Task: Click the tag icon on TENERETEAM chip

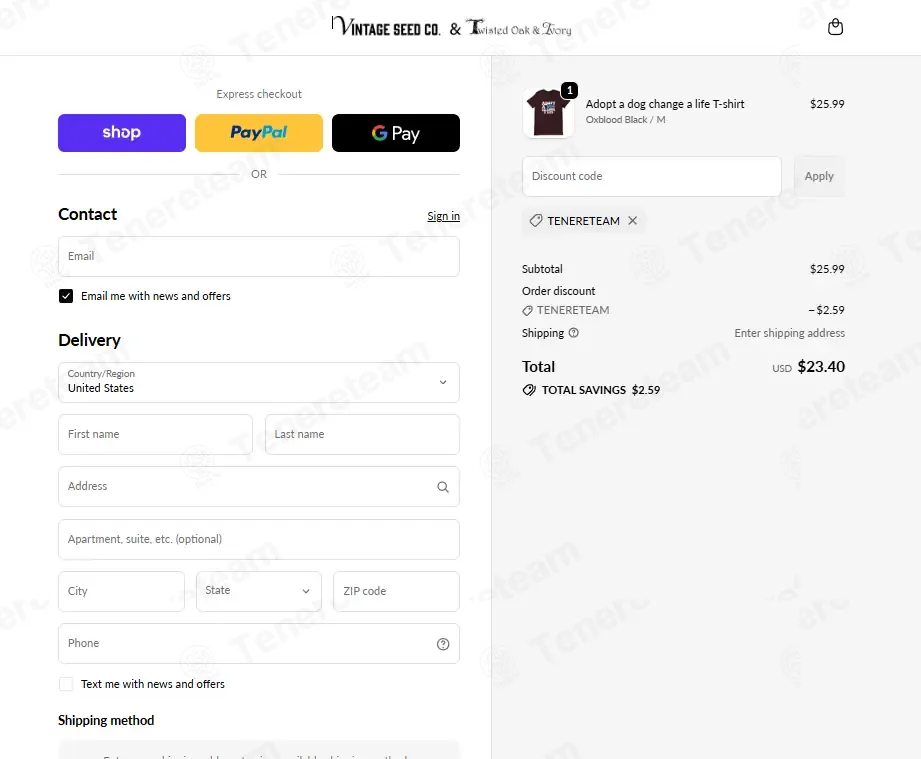Action: (x=536, y=221)
